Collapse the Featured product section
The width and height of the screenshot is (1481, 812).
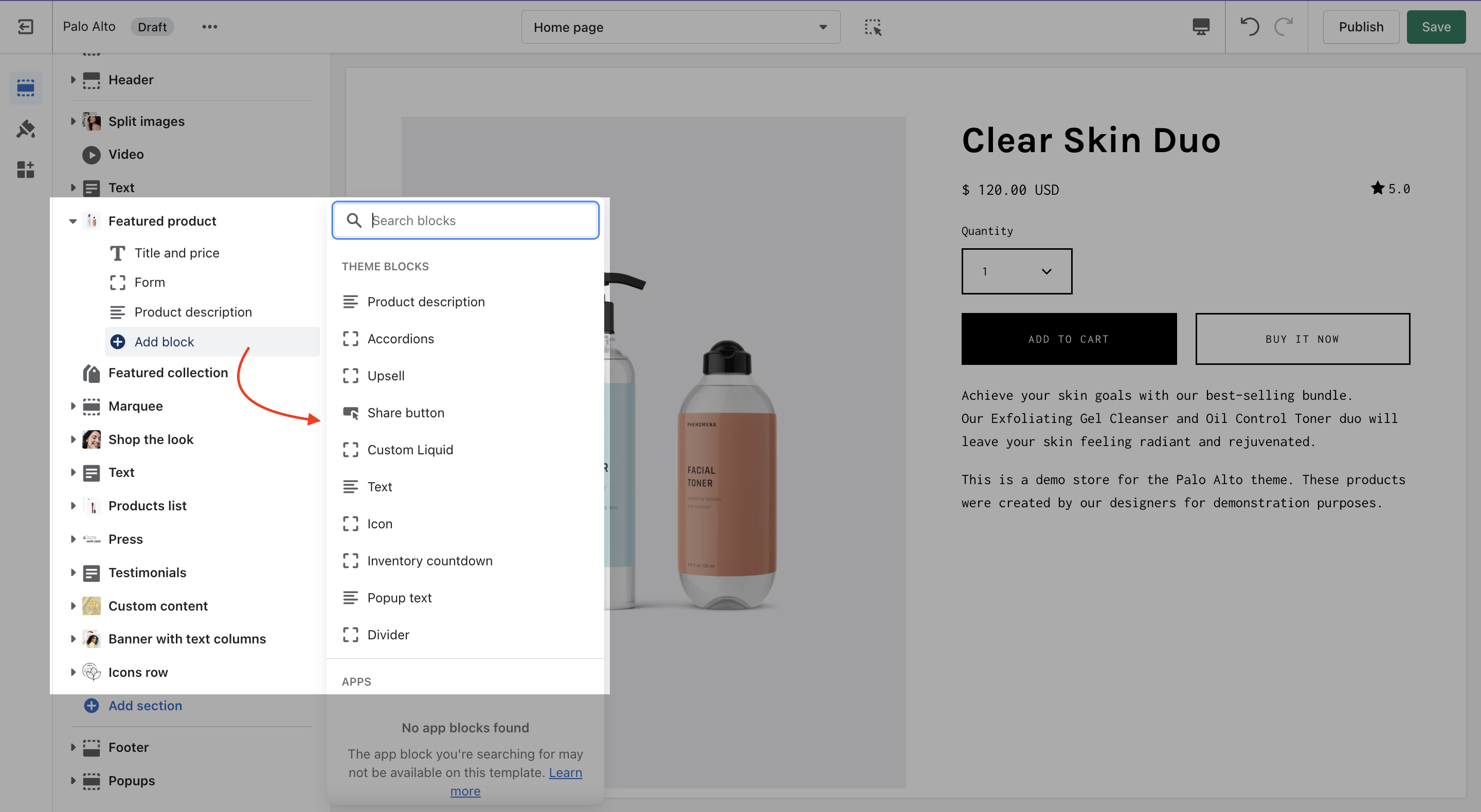[x=73, y=222]
